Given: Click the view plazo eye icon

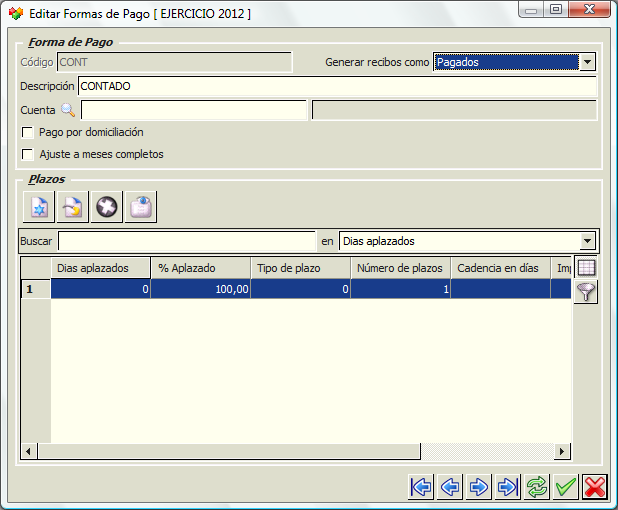Looking at the screenshot, I should coord(141,207).
